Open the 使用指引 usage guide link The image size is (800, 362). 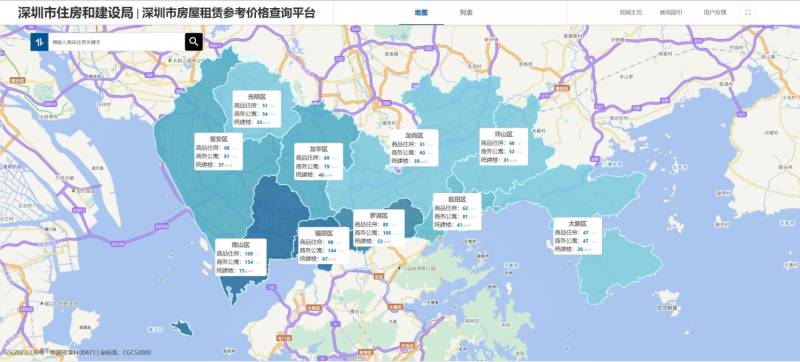click(x=671, y=13)
